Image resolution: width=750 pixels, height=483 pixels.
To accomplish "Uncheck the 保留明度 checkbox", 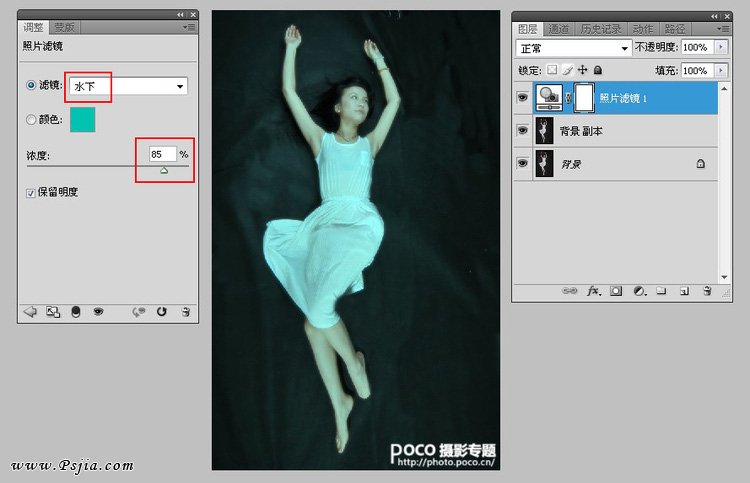I will (31, 192).
